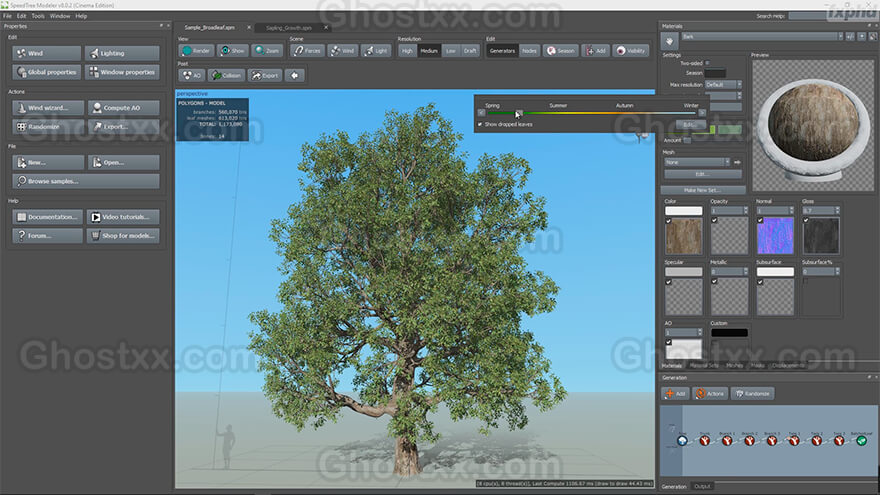This screenshot has width=880, height=495.
Task: Click the arrow icon beside Mesh dropdown
Action: click(x=737, y=162)
